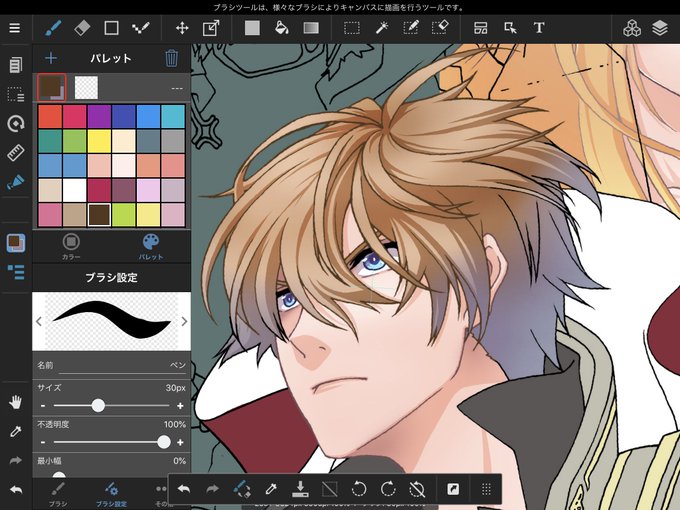Open the ruler snap icon in sidebar
The height and width of the screenshot is (510, 680).
click(16, 153)
